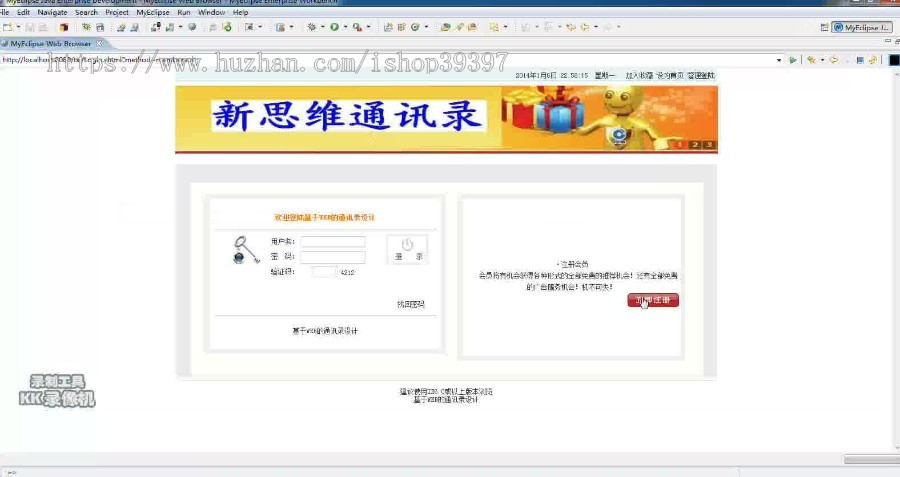The height and width of the screenshot is (477, 900).
Task: Click the verification code text 4212
Action: [x=347, y=273]
